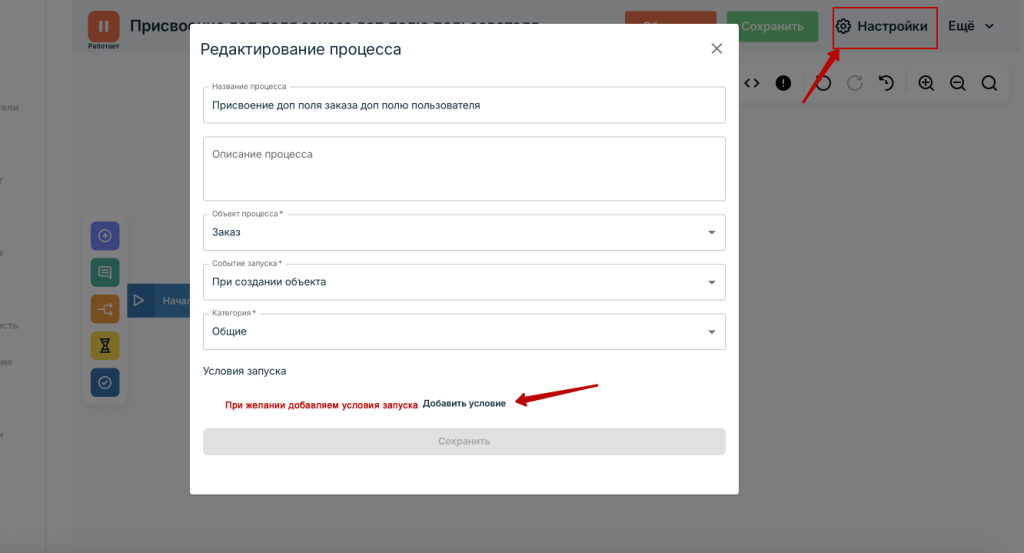Screen dimensions: 1024x553
Task: Open the Объект процесса dropdown
Action: click(464, 232)
